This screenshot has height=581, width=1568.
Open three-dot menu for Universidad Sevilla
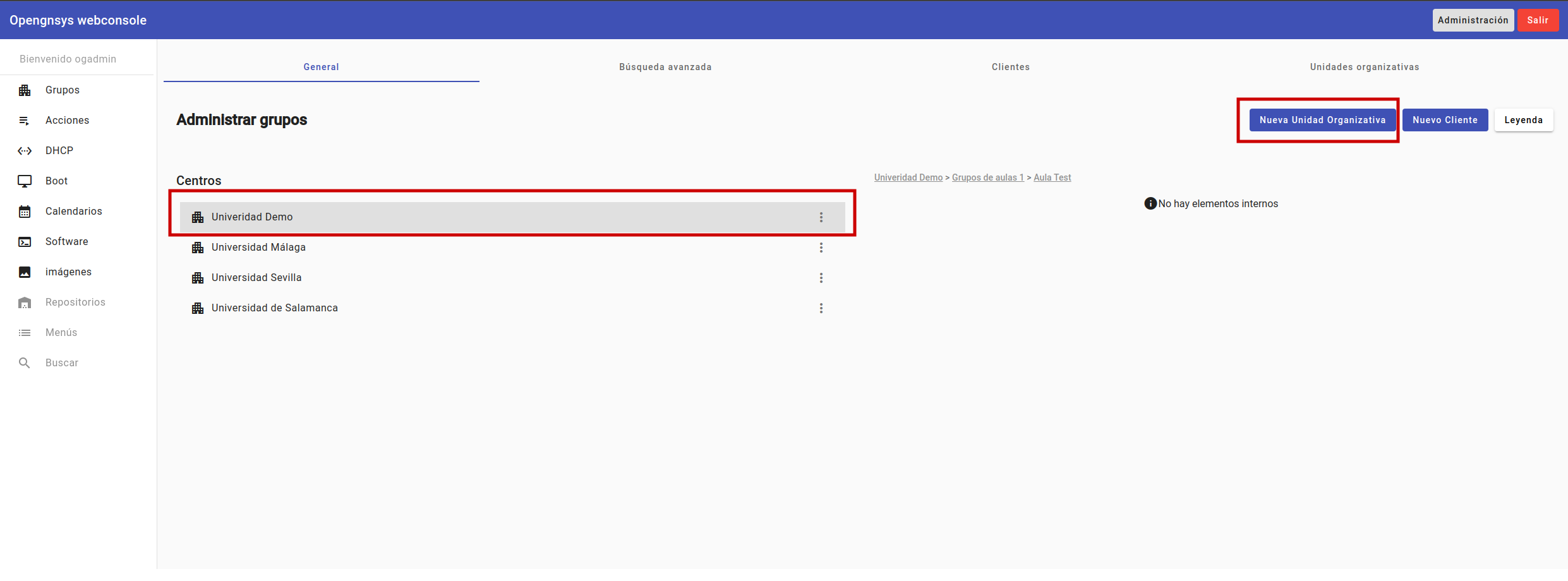(x=821, y=278)
